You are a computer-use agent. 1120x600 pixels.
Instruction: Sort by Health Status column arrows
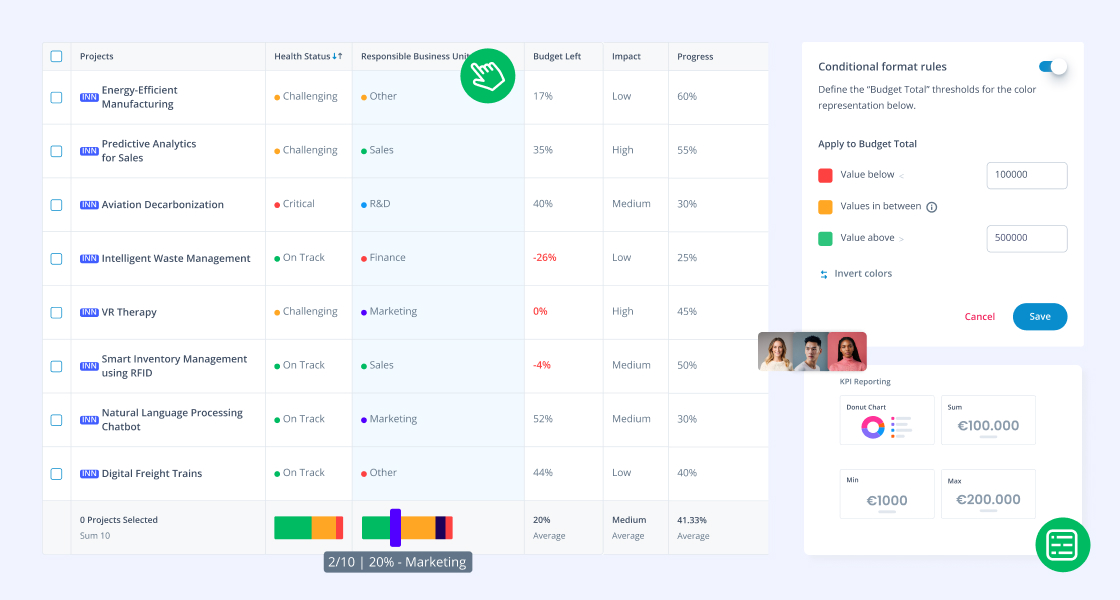click(337, 57)
